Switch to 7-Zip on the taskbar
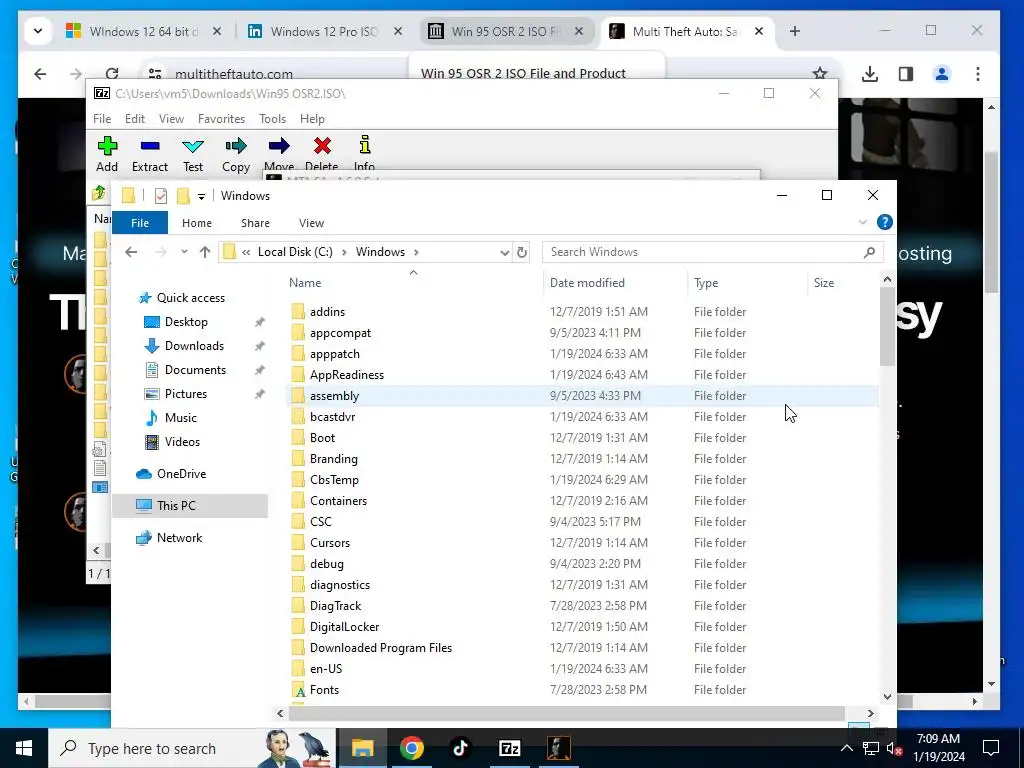Image resolution: width=1024 pixels, height=768 pixels. 509,748
